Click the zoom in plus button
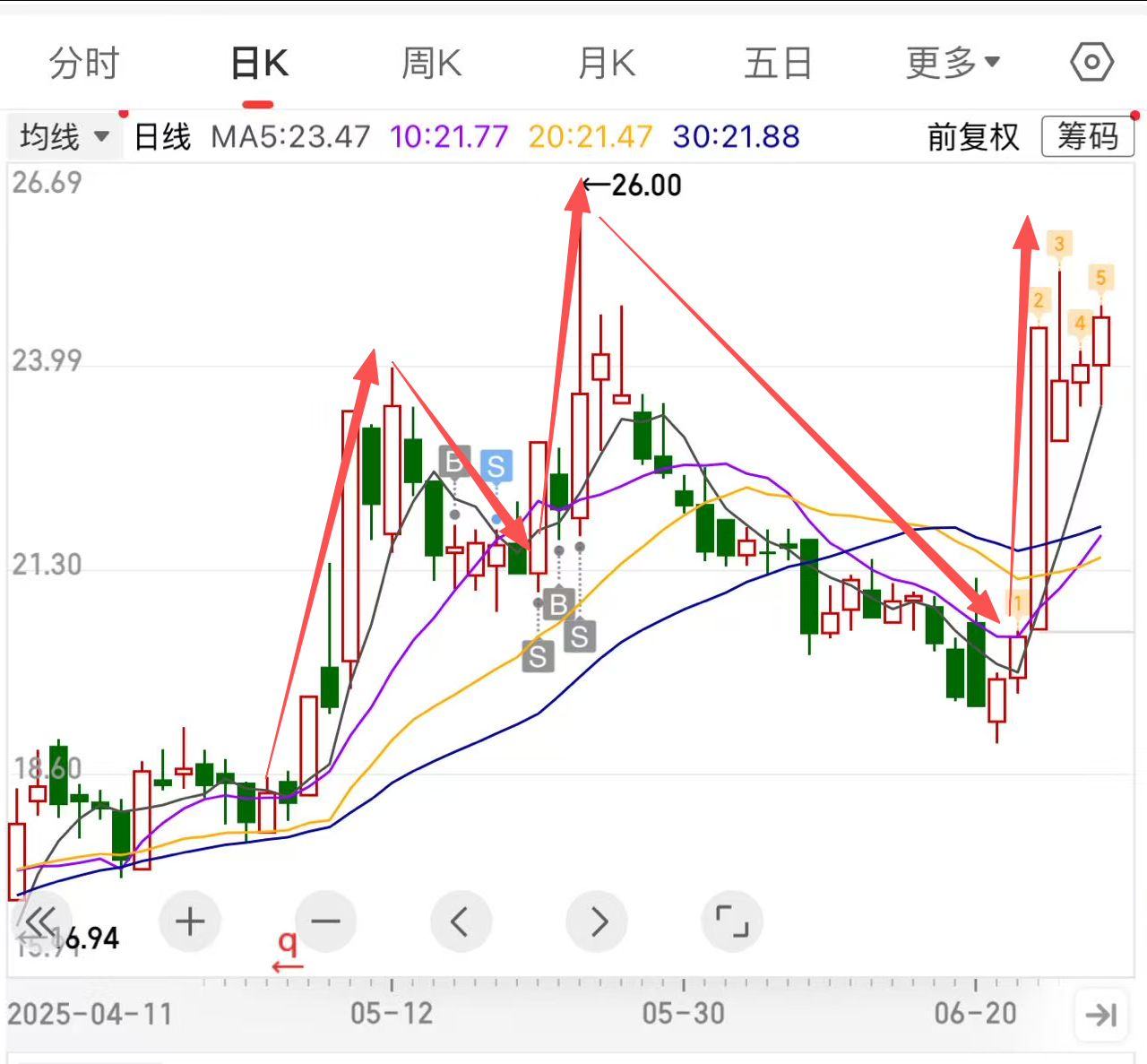Screen dimensions: 1147x1064 click(x=189, y=921)
